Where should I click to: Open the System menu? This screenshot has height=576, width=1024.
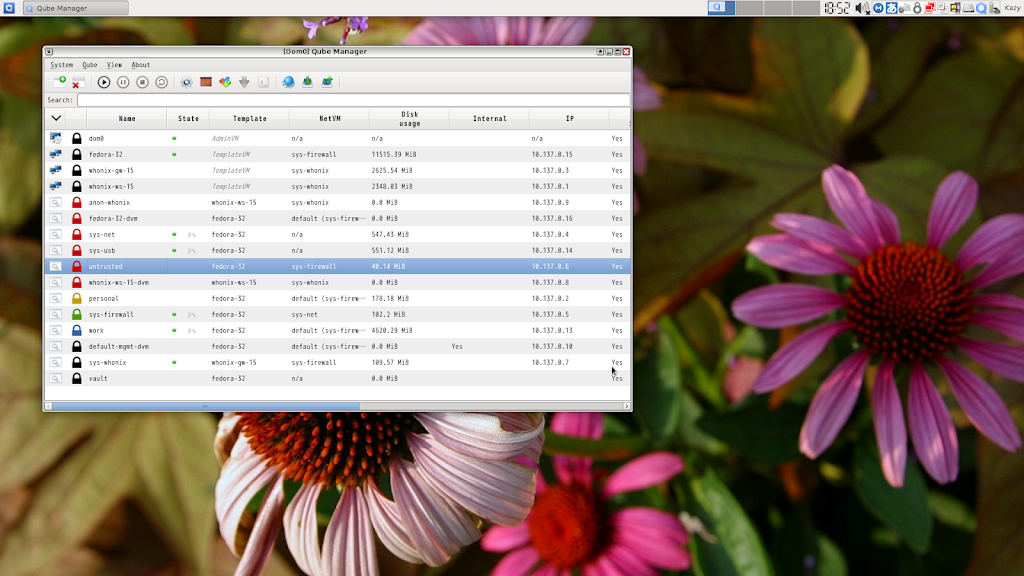[x=61, y=65]
